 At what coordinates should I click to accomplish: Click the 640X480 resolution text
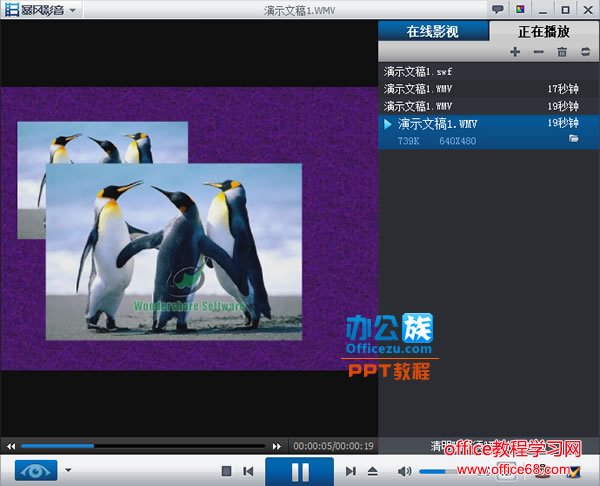(458, 141)
